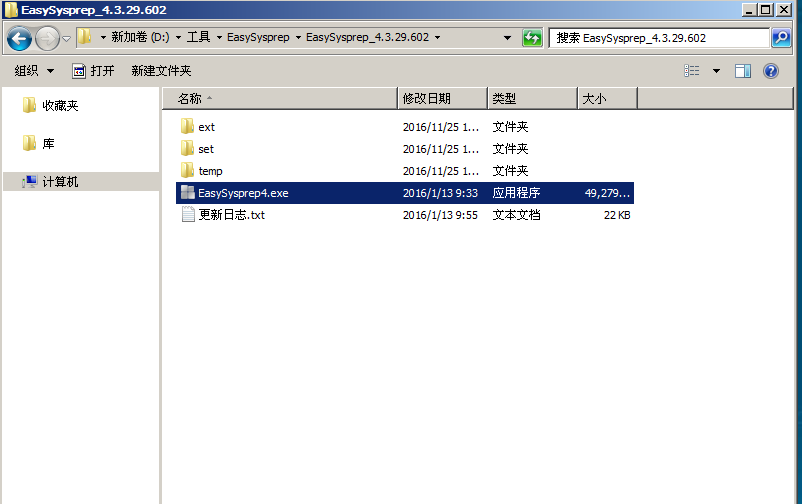Click the search magnifier icon

coord(781,38)
